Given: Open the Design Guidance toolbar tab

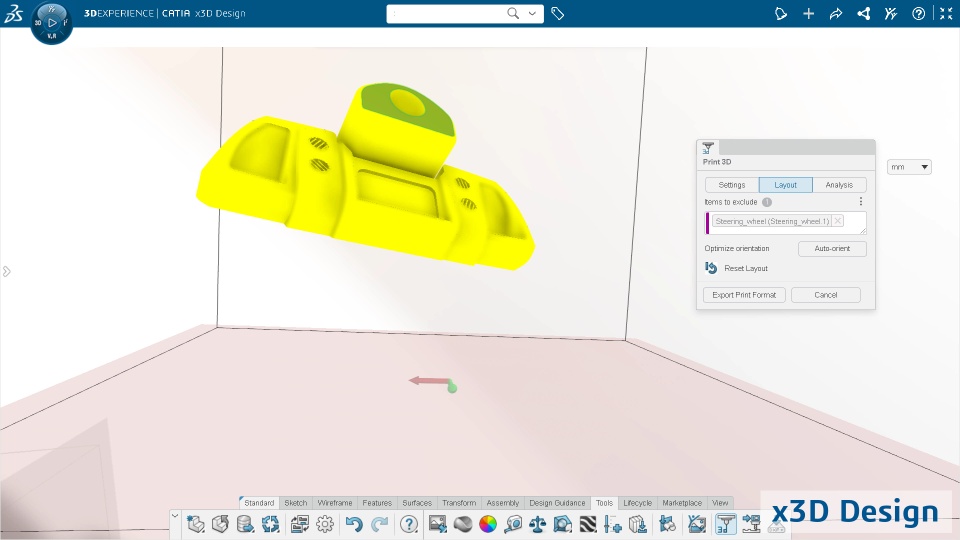Looking at the screenshot, I should (x=557, y=503).
